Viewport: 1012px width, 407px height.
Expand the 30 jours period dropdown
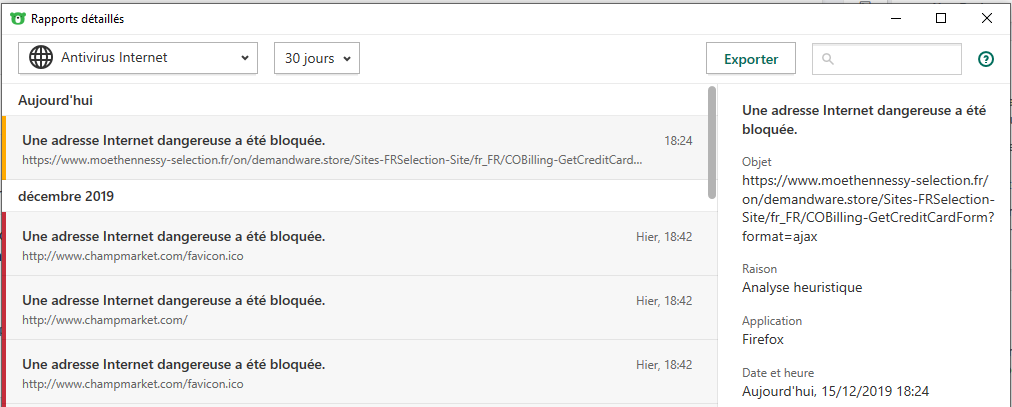(x=316, y=58)
